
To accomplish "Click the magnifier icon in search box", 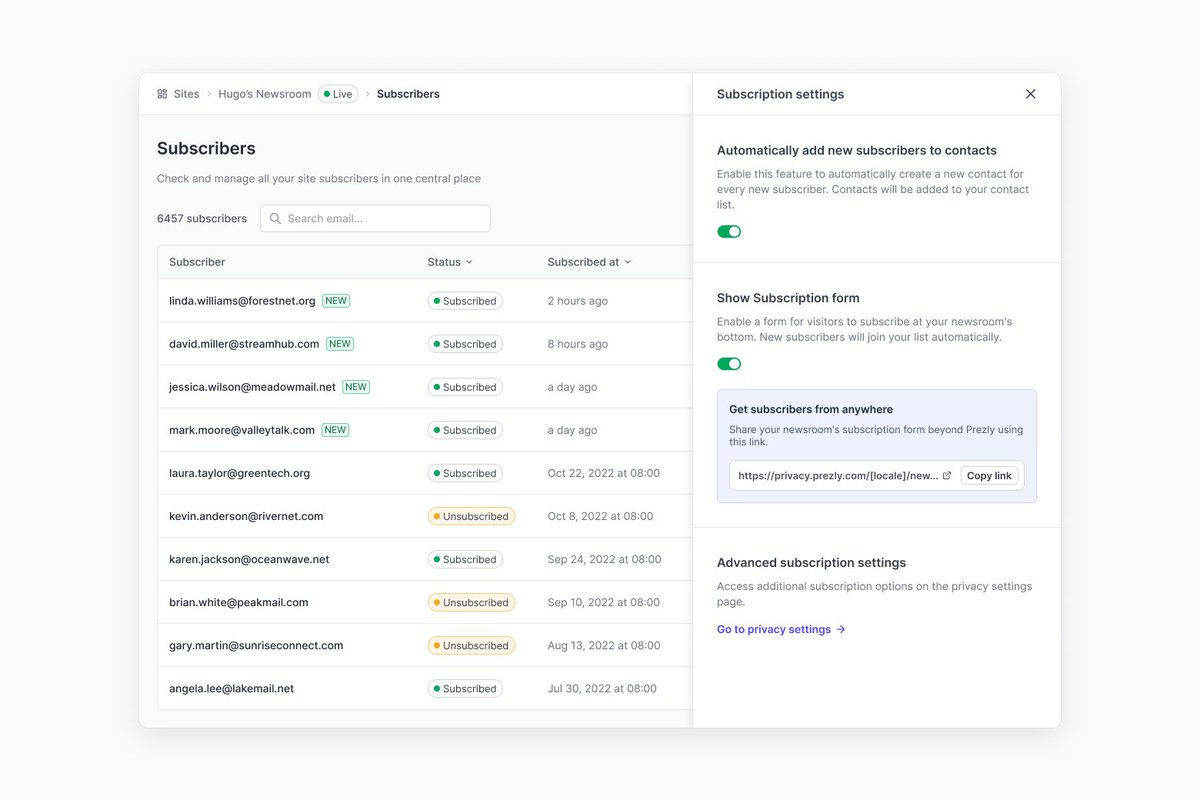I will pos(275,219).
